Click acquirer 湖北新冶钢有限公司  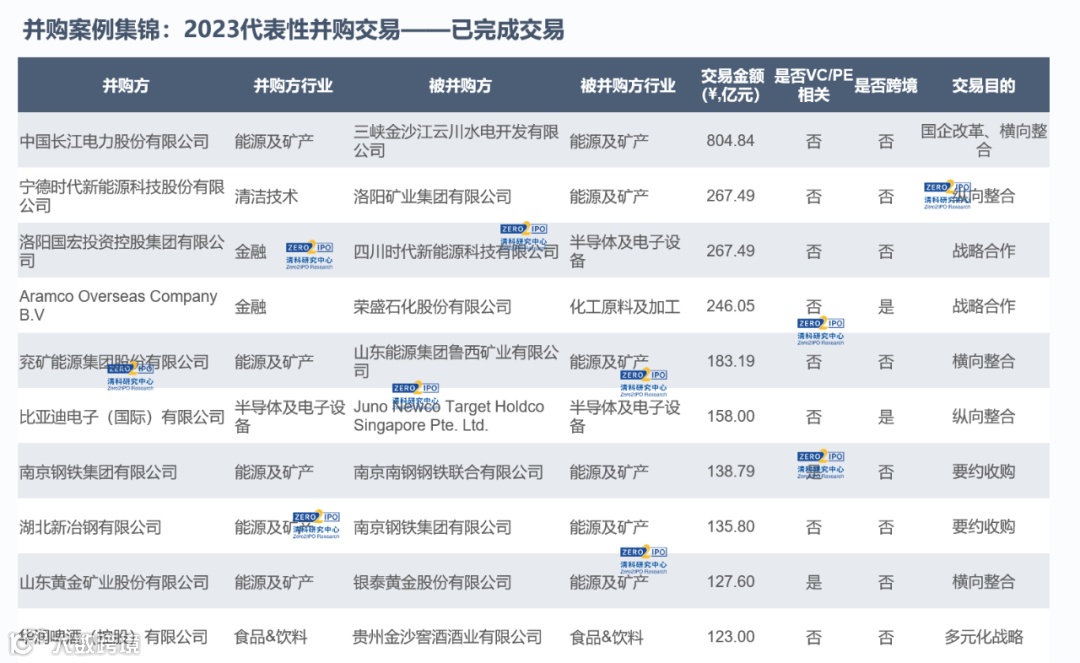pos(90,527)
